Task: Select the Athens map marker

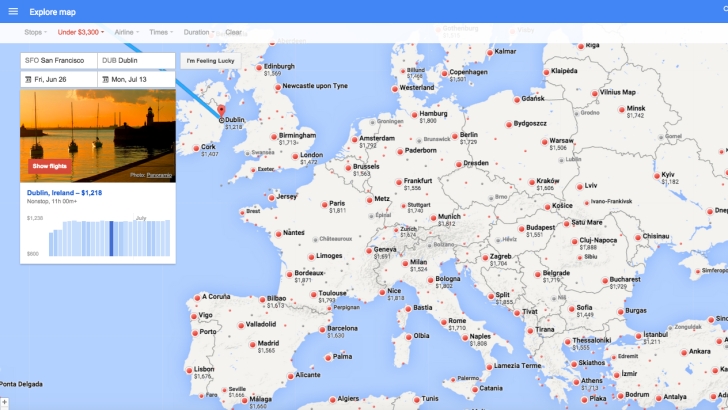Action: [x=576, y=382]
